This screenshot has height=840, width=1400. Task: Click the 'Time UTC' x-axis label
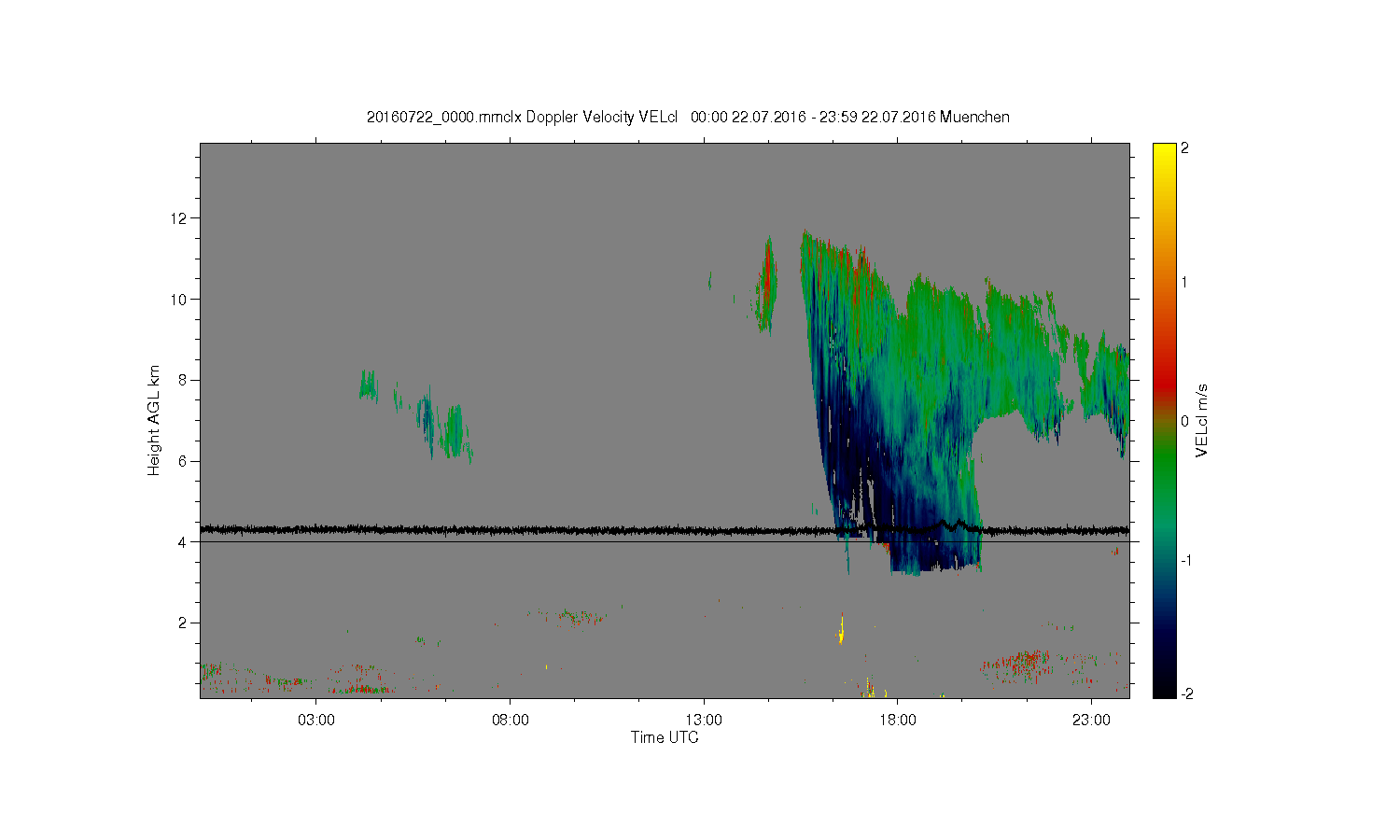click(x=665, y=737)
